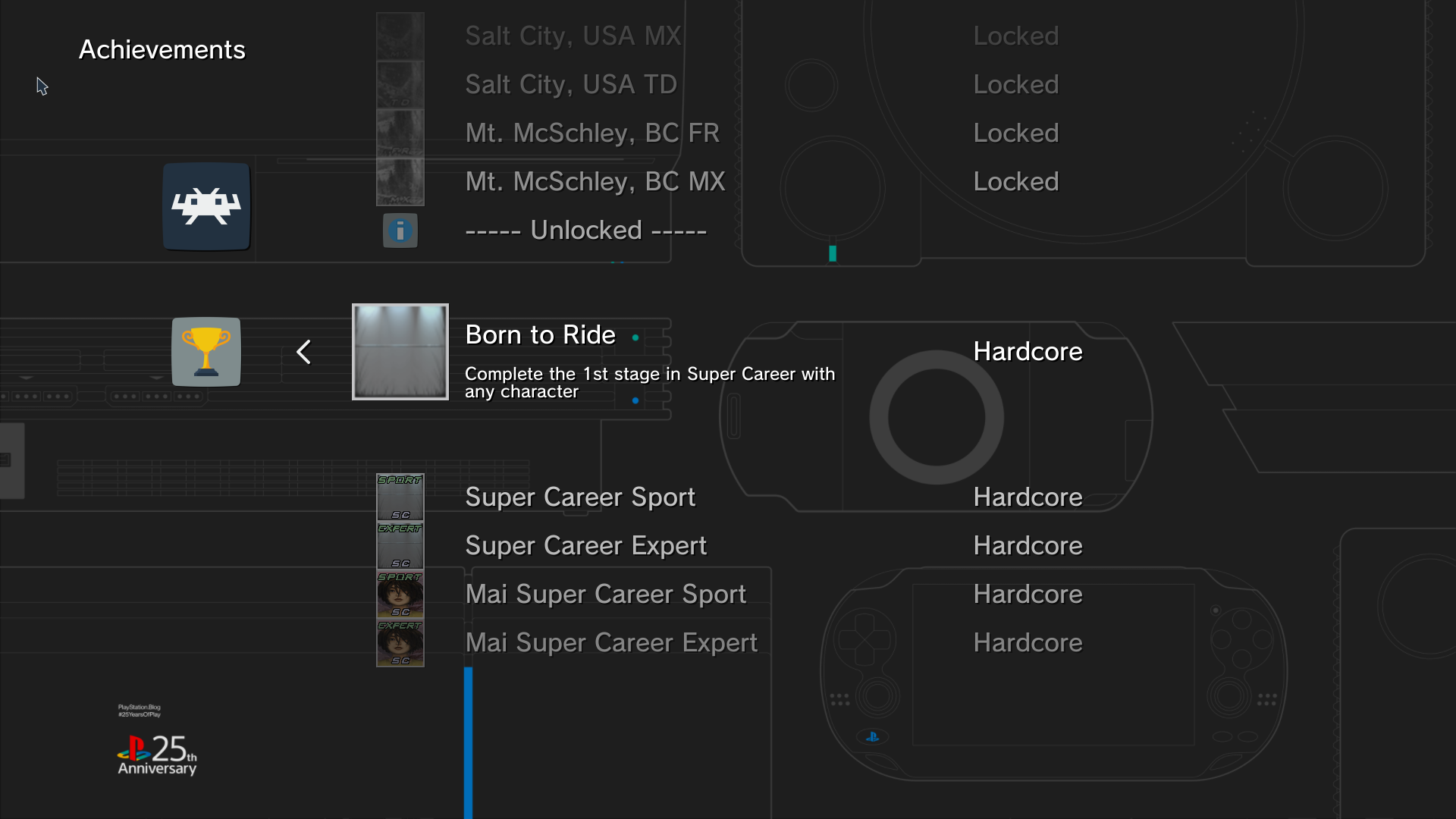The image size is (1456, 819).
Task: Open the Mt. McSchley, BC FR entry
Action: click(592, 133)
